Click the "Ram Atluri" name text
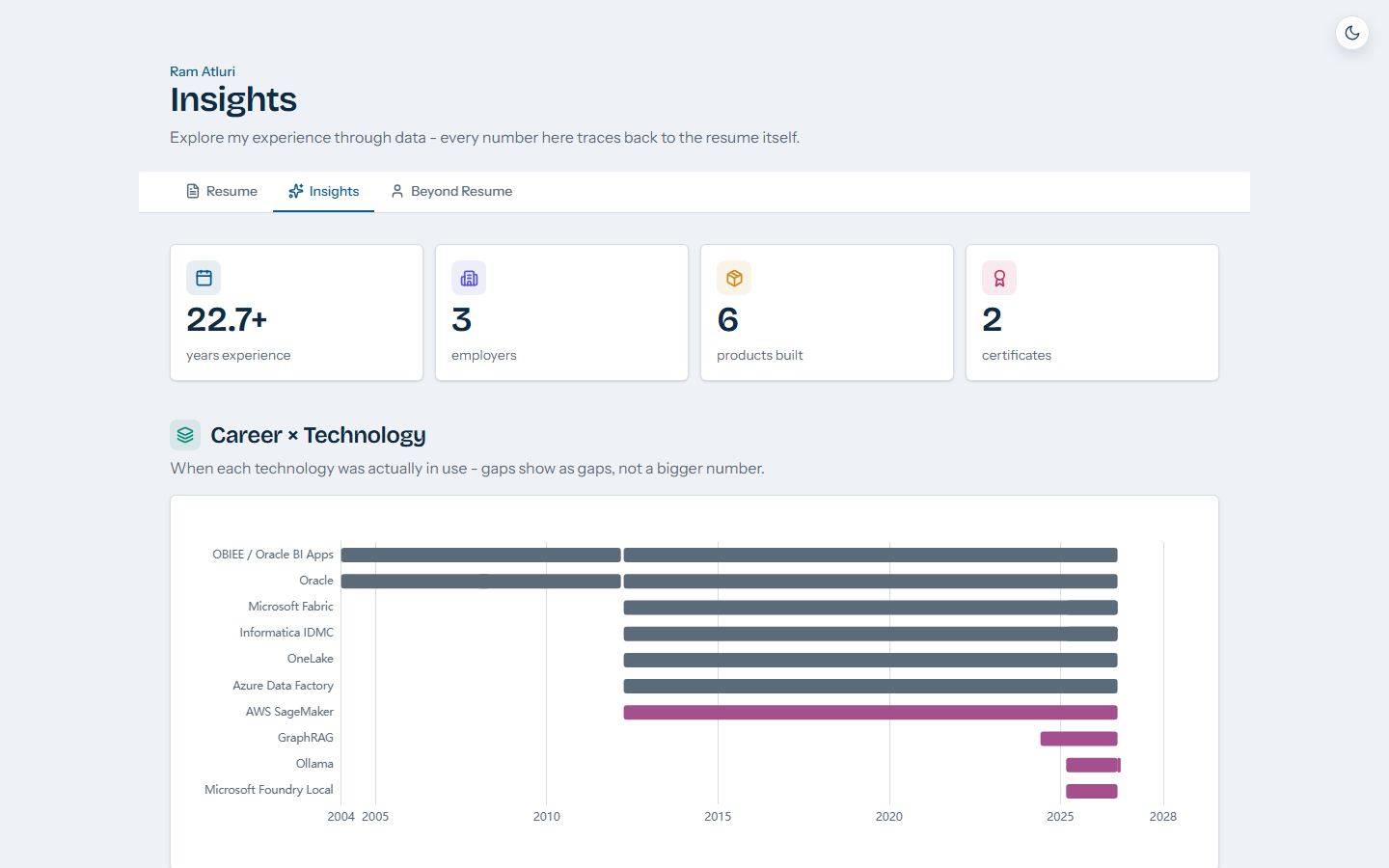This screenshot has width=1389, height=868. (203, 71)
